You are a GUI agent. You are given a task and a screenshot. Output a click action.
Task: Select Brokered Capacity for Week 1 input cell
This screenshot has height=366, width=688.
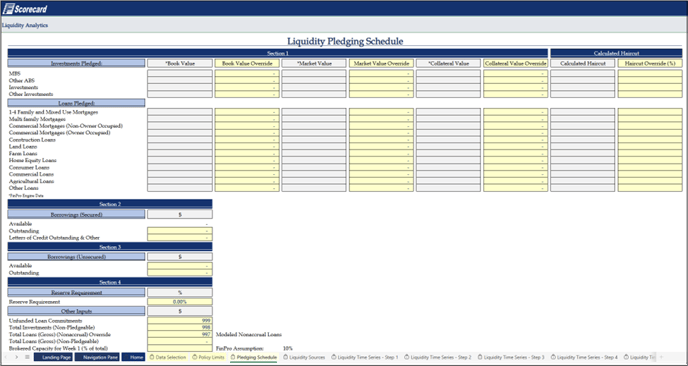(180, 348)
